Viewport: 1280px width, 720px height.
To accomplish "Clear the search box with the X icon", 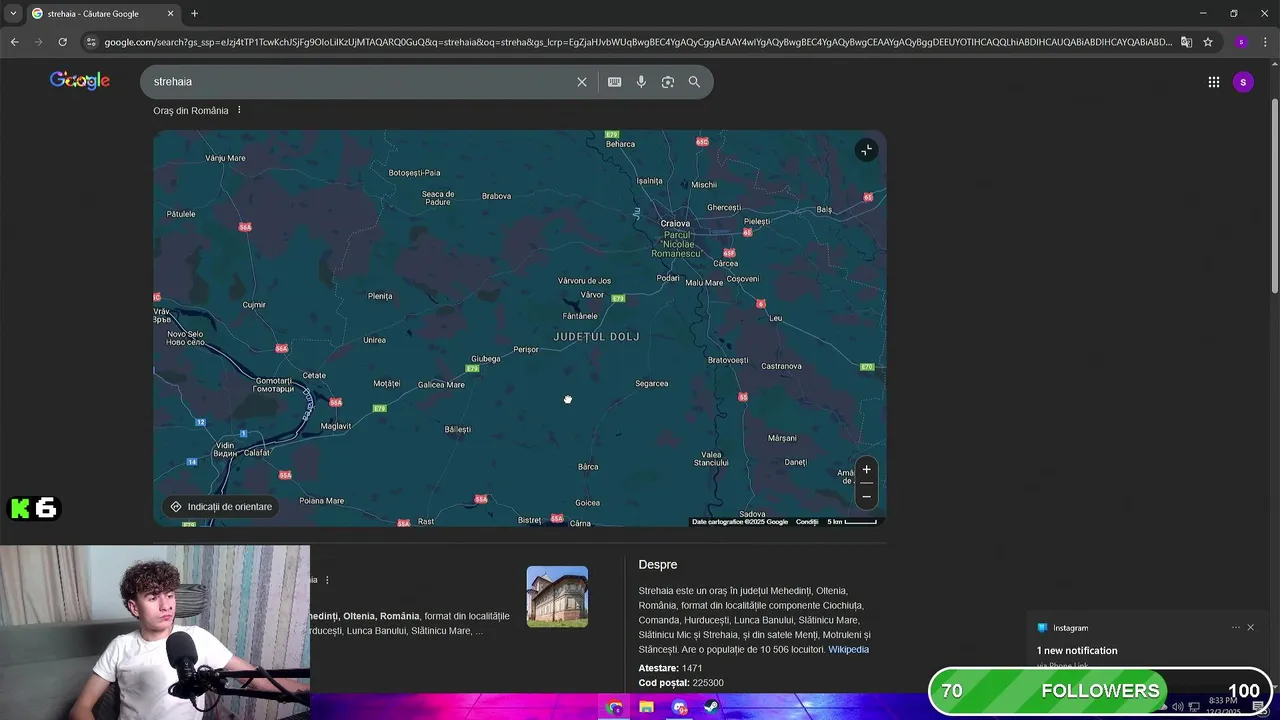I will [x=582, y=82].
